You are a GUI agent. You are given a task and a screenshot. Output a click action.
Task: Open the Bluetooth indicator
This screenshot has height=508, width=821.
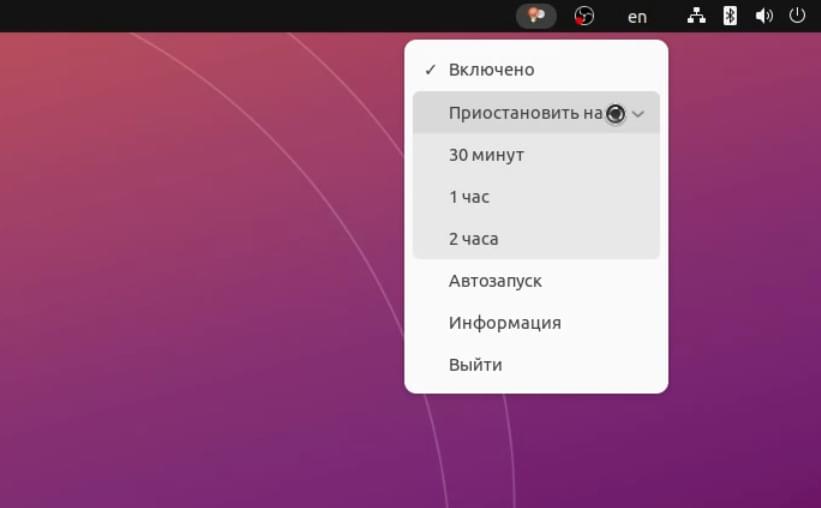tap(730, 16)
